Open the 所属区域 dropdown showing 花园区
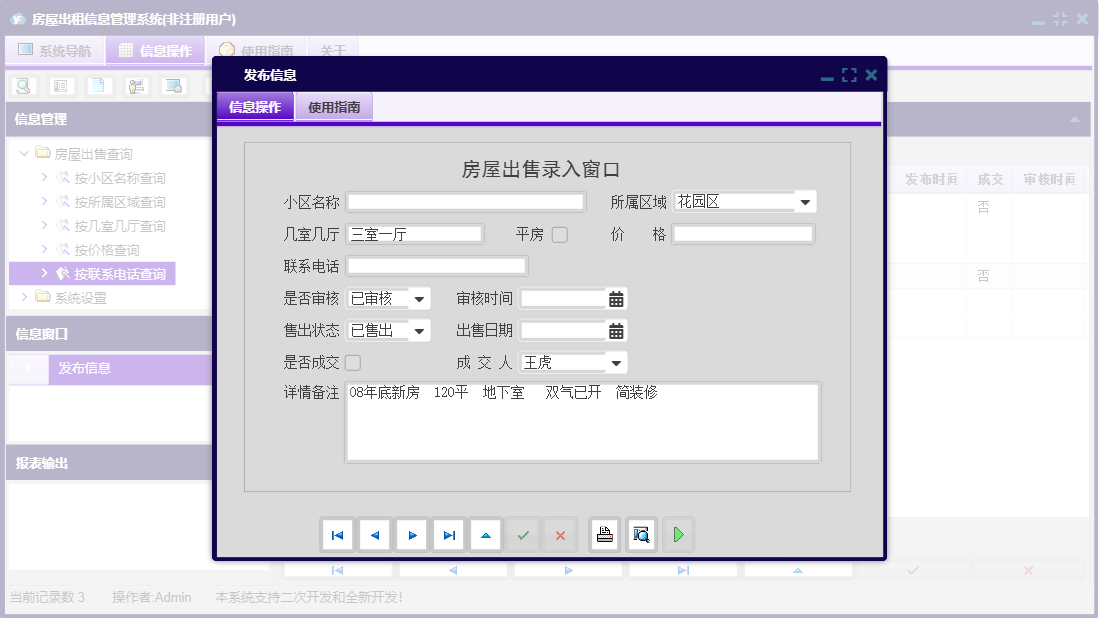Image resolution: width=1099 pixels, height=618 pixels. pos(805,201)
